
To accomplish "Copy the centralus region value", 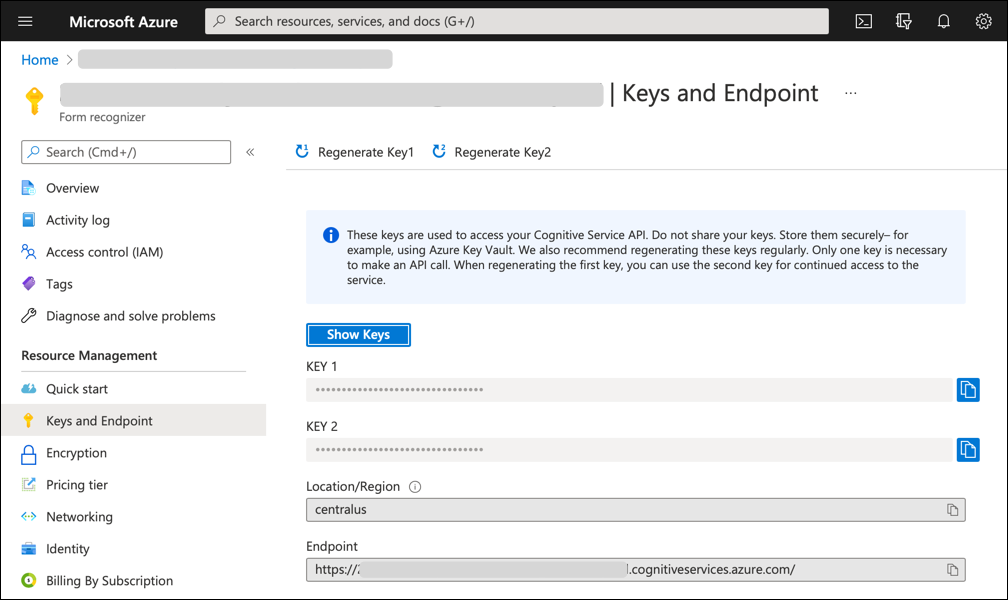I will tap(952, 510).
